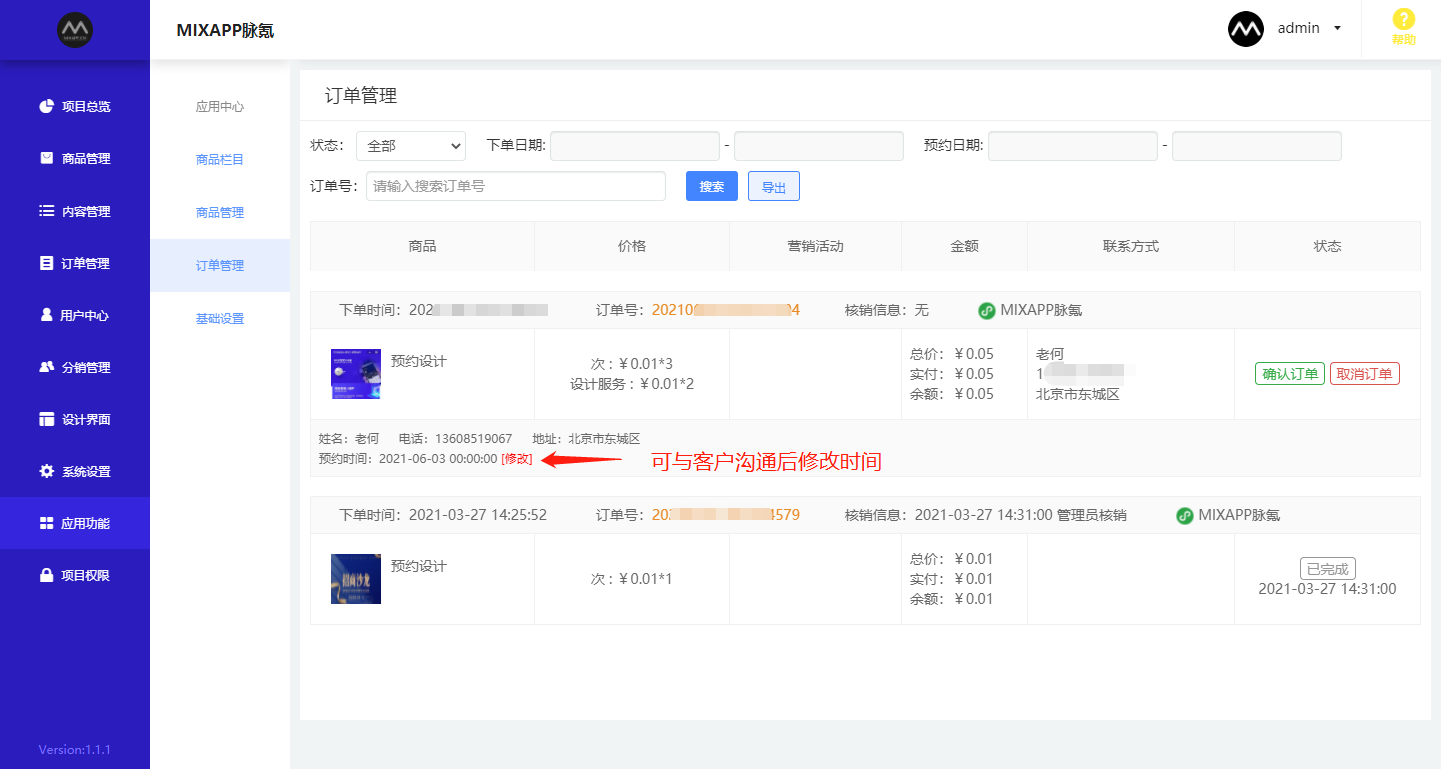Open 商品管理 in the dark sidebar
This screenshot has width=1441, height=769.
coord(86,158)
